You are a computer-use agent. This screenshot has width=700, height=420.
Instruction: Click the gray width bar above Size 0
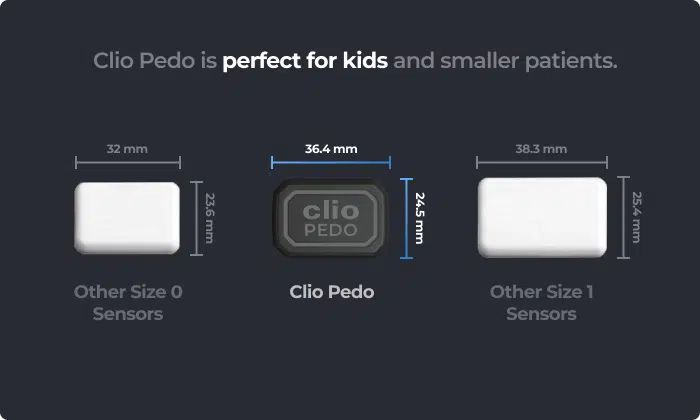(128, 162)
